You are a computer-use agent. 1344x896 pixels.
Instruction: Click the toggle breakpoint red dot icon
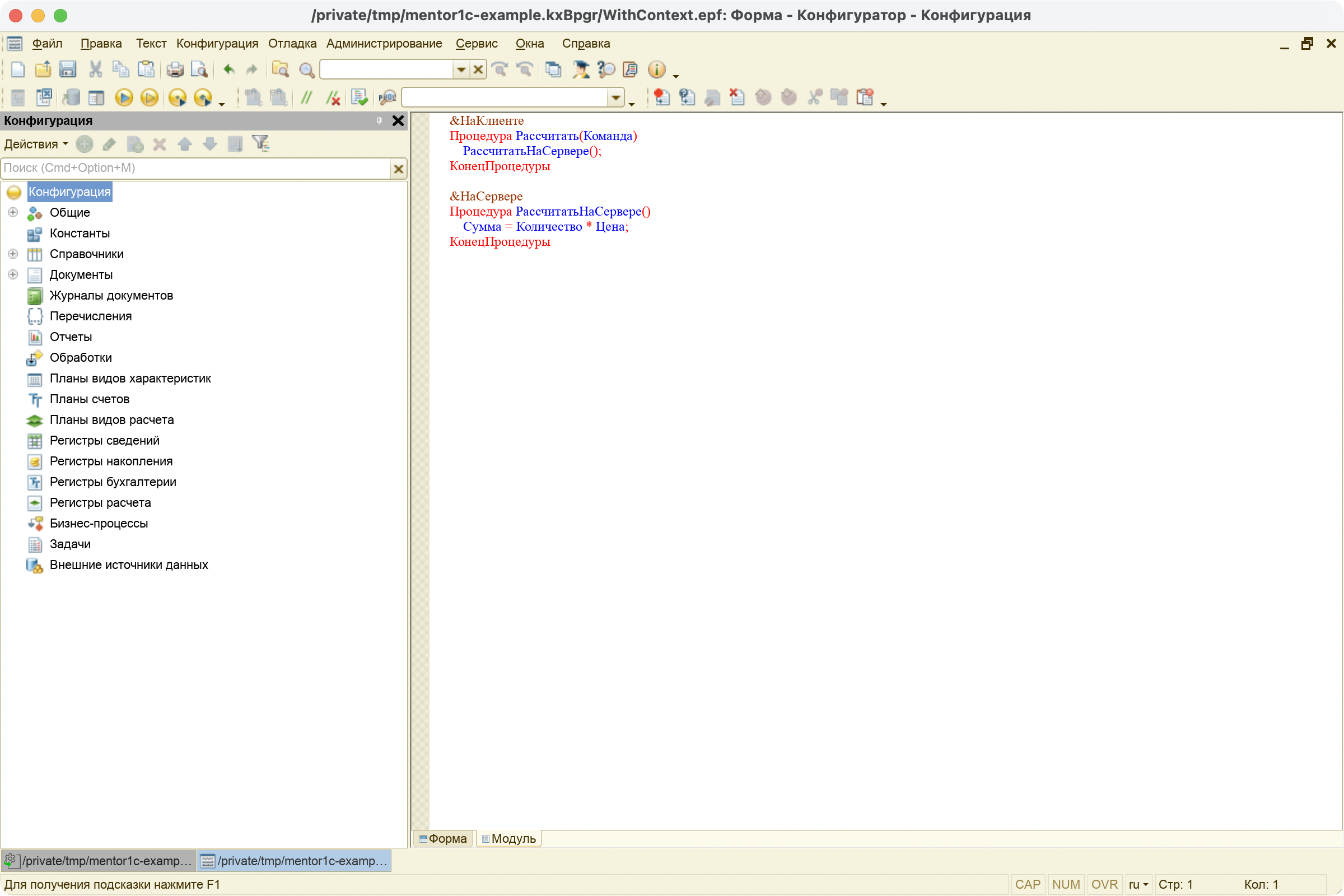point(661,97)
